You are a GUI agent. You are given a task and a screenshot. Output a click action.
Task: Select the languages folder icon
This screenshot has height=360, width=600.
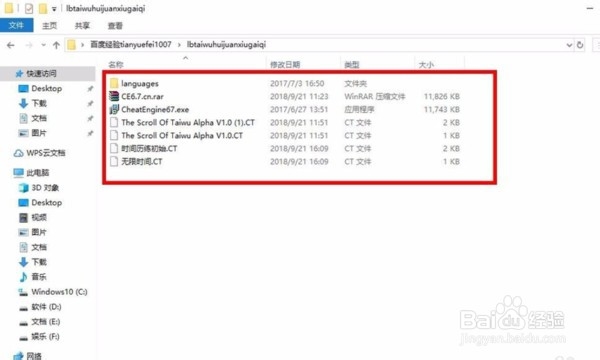coord(114,83)
